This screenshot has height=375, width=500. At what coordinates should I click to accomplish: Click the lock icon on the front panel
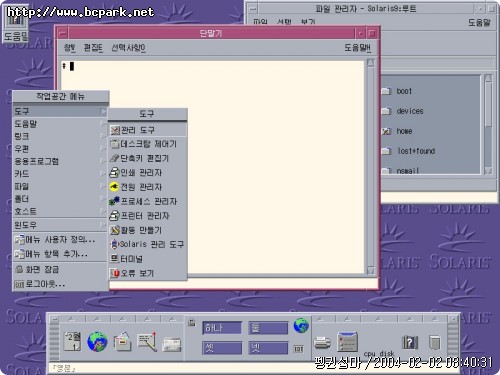tap(192, 322)
